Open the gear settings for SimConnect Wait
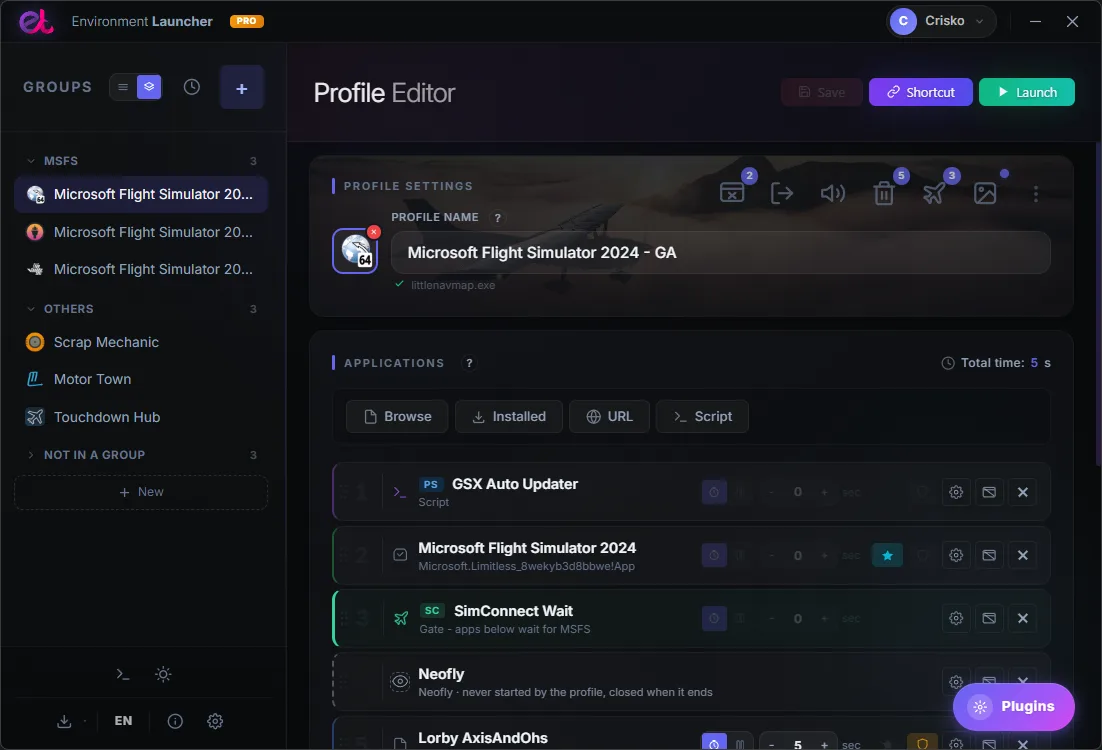Screen dimensions: 1102x750 click(x=956, y=619)
